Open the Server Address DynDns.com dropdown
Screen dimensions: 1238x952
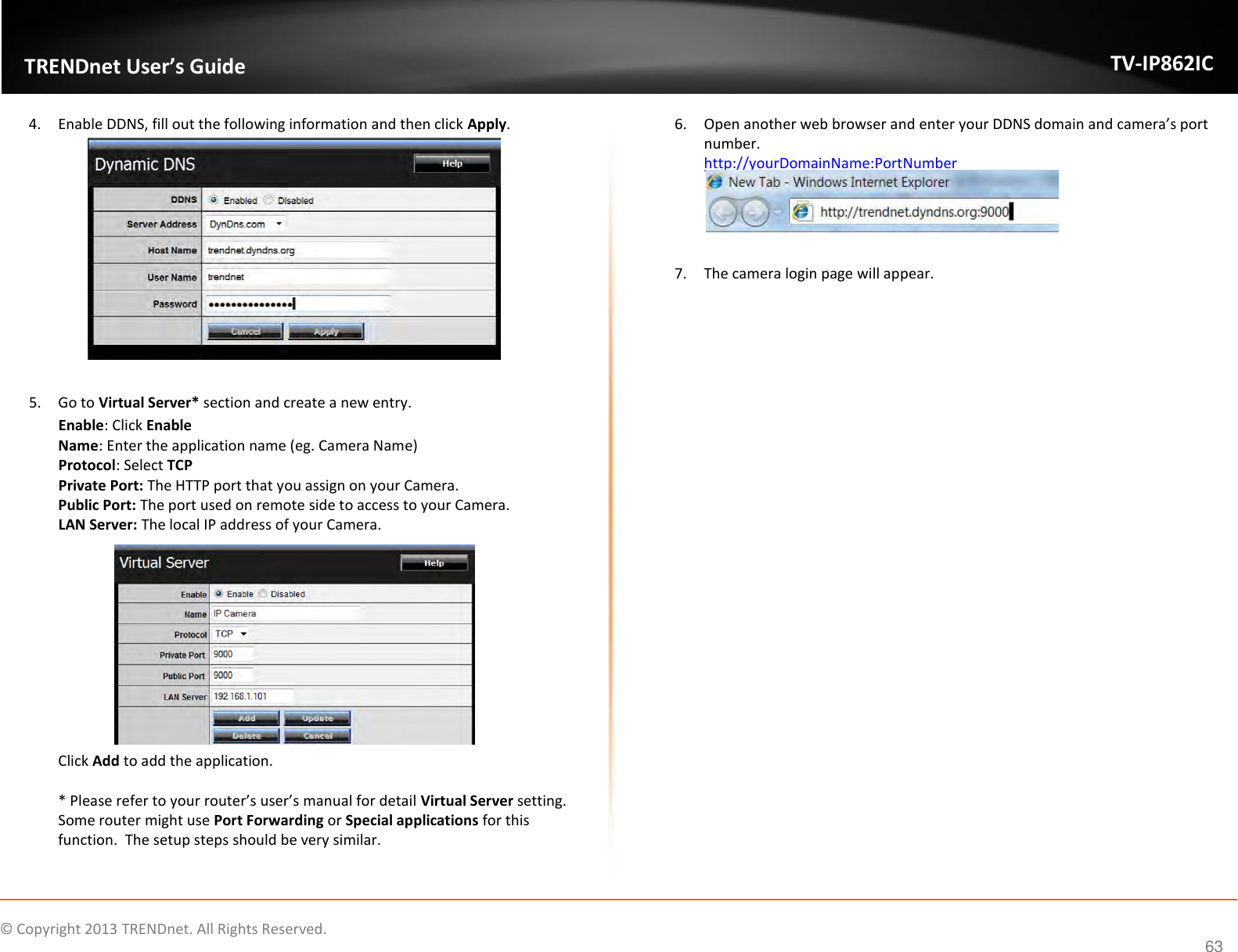click(x=246, y=224)
